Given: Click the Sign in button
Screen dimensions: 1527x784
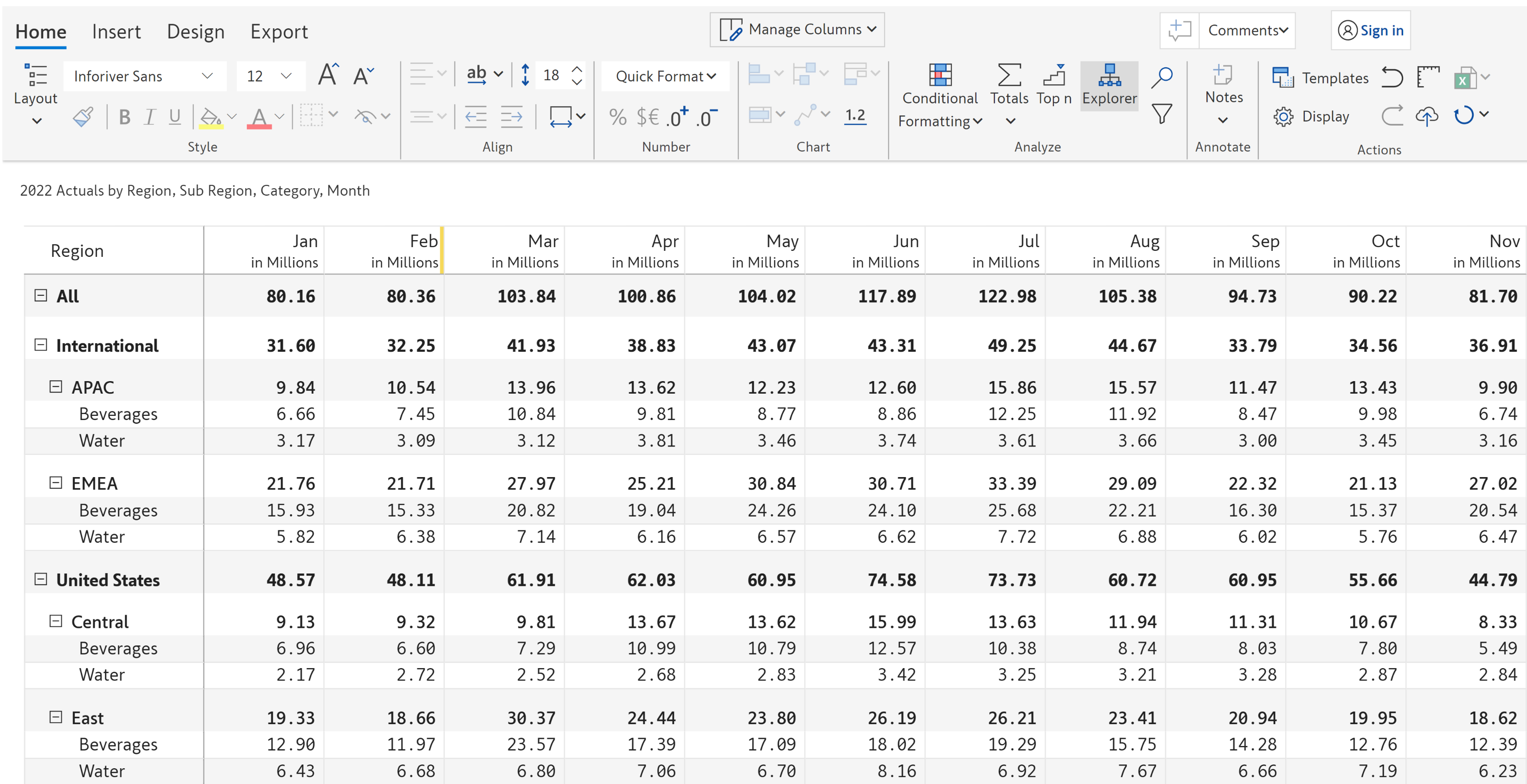Looking at the screenshot, I should (x=1371, y=30).
